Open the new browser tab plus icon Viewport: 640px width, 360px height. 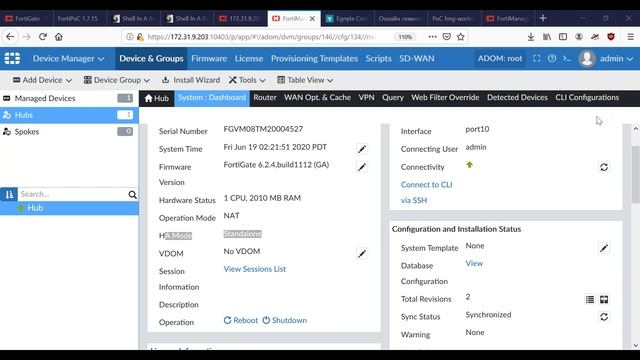[x=543, y=18]
